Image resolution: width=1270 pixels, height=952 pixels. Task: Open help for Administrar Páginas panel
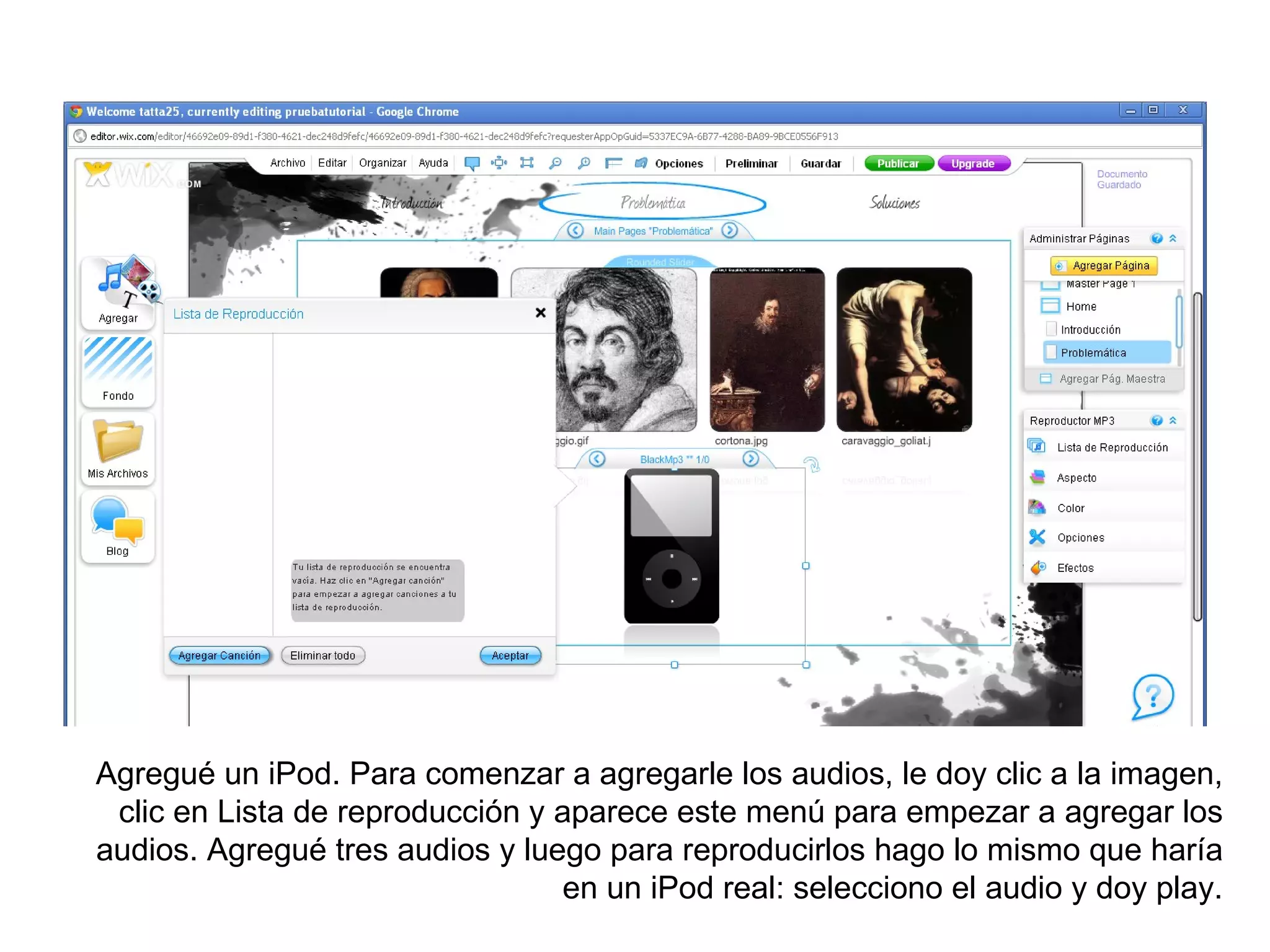point(1157,239)
